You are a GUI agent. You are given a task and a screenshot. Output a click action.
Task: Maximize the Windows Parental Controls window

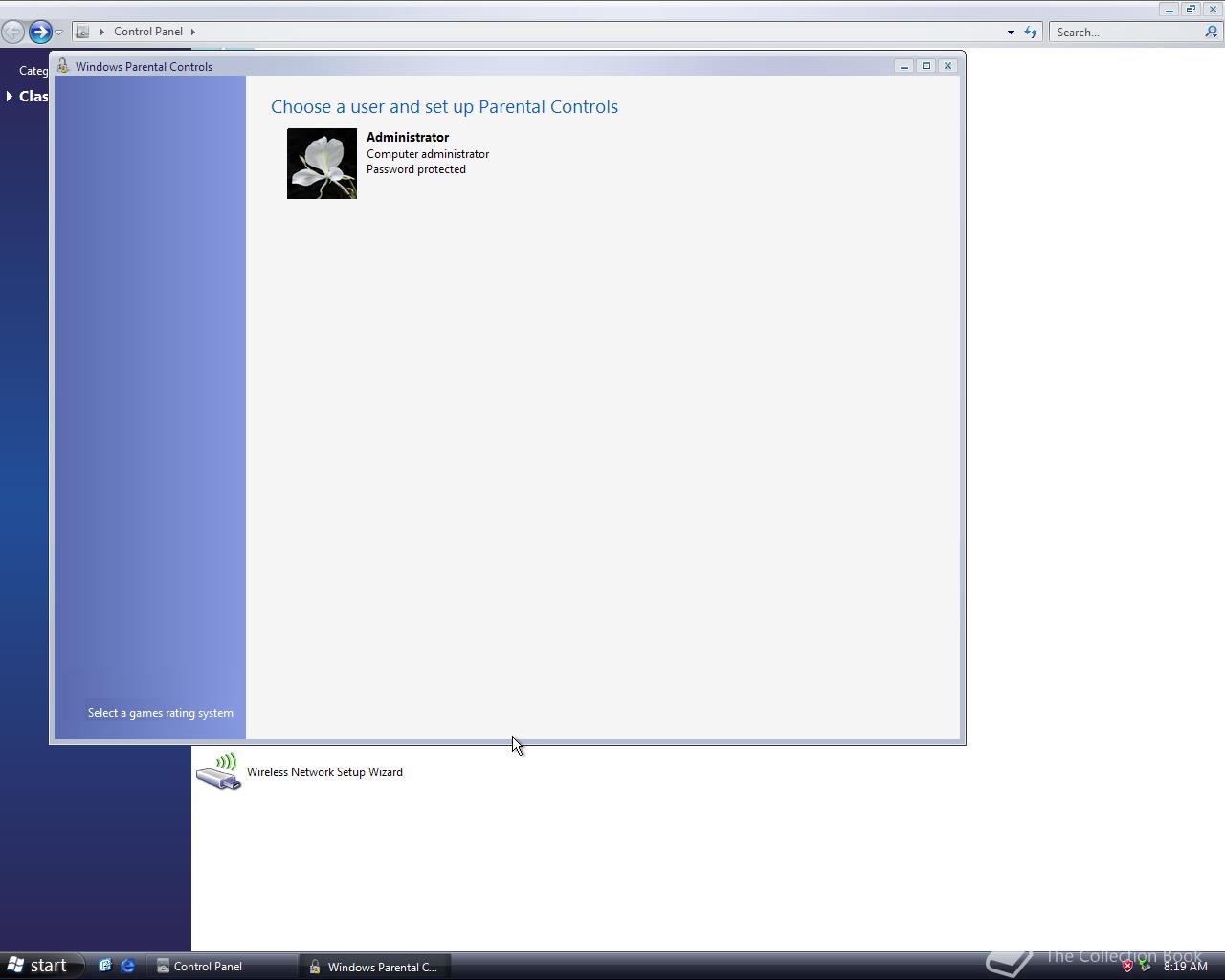tap(925, 66)
